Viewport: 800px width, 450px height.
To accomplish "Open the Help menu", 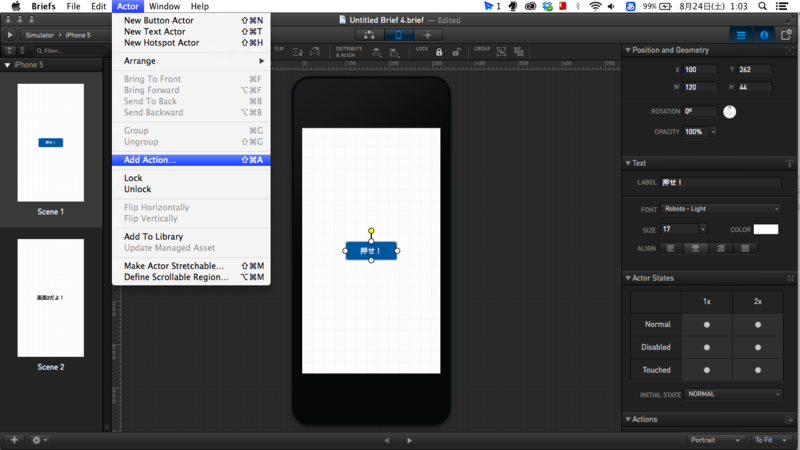I will point(199,6).
